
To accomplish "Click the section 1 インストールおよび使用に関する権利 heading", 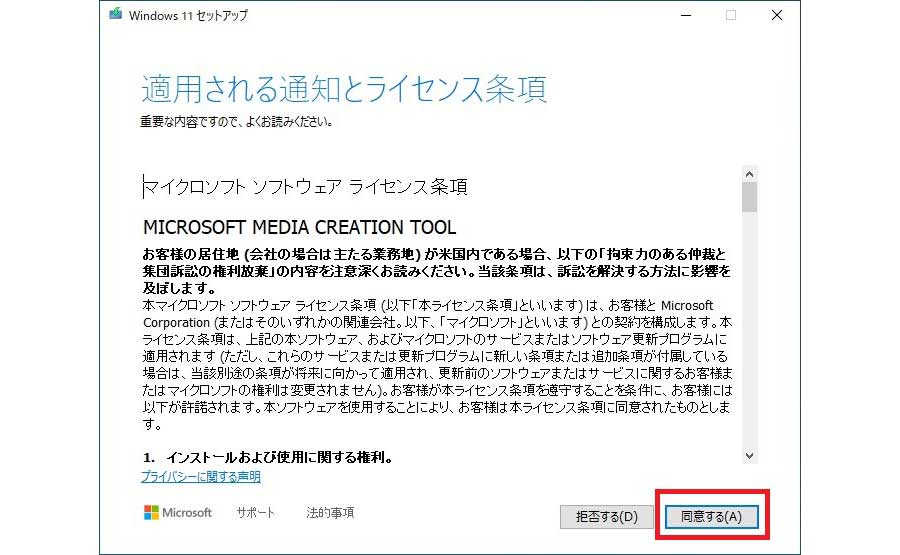I will (x=266, y=457).
